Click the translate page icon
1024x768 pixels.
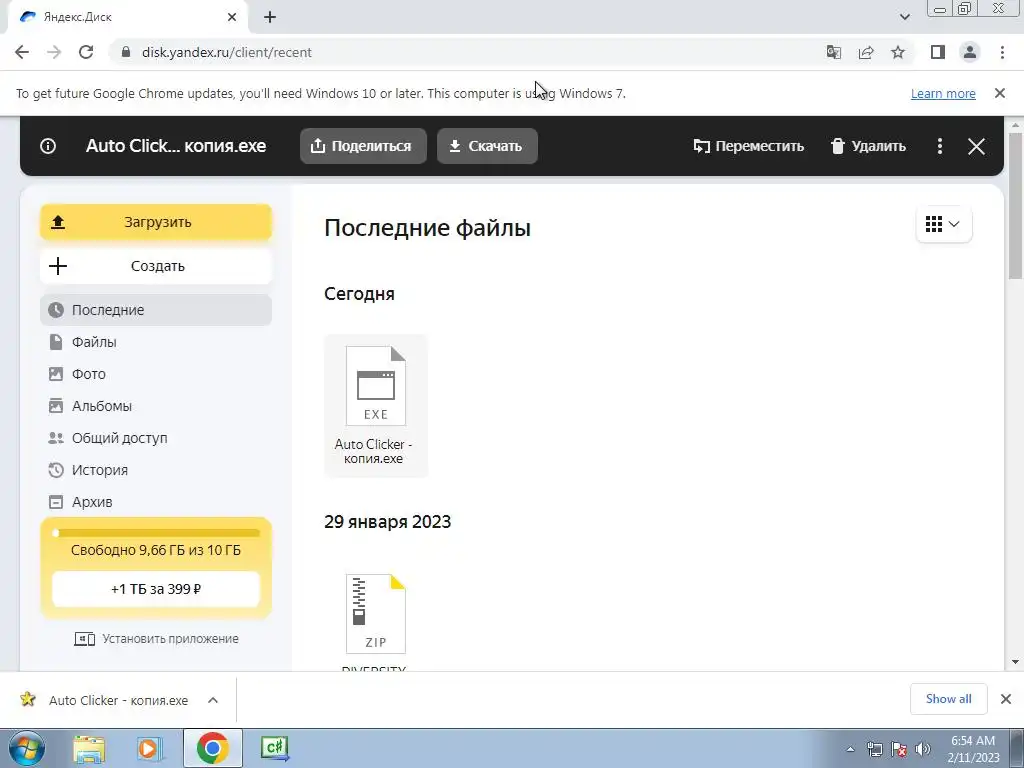[834, 52]
